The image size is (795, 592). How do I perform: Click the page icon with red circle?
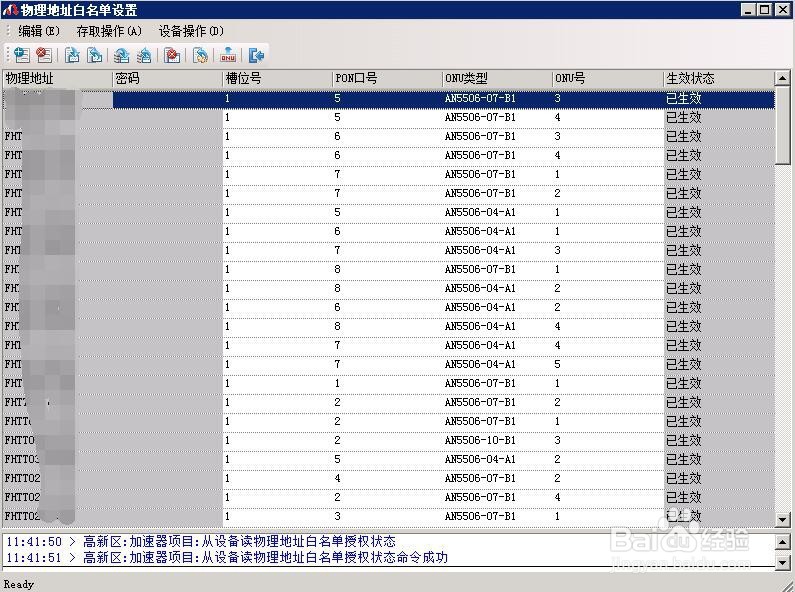point(172,55)
